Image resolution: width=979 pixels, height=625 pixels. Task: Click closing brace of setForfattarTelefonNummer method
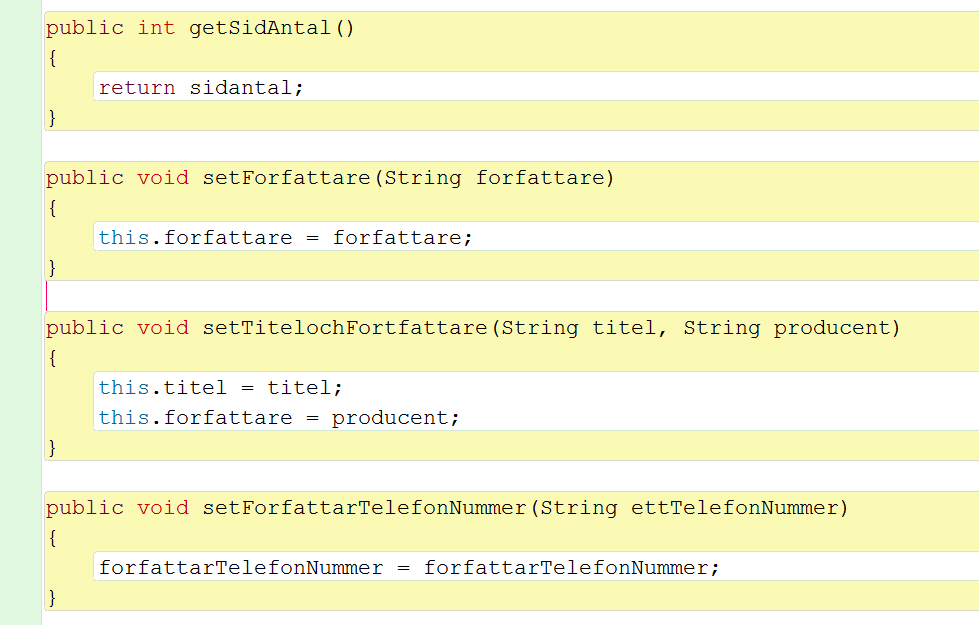pyautogui.click(x=52, y=598)
